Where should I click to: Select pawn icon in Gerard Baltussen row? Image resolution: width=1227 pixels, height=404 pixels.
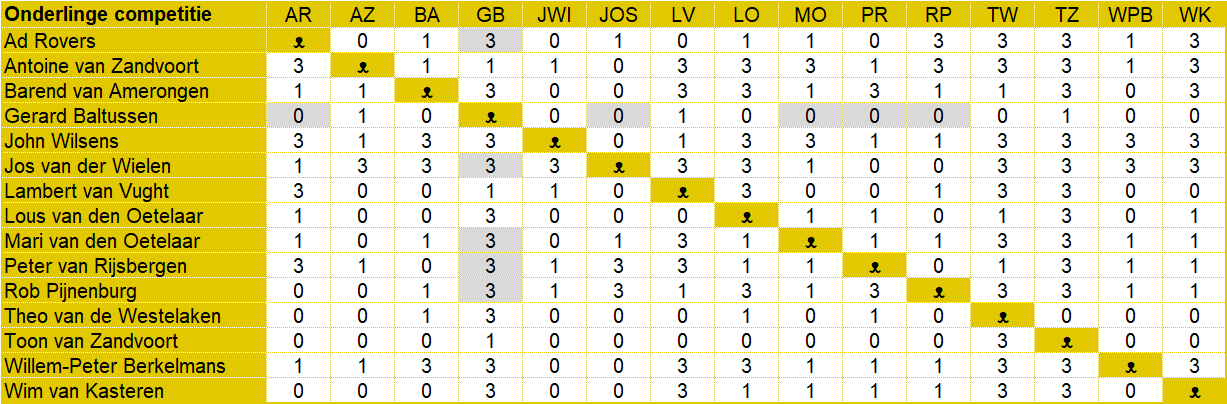pos(490,117)
